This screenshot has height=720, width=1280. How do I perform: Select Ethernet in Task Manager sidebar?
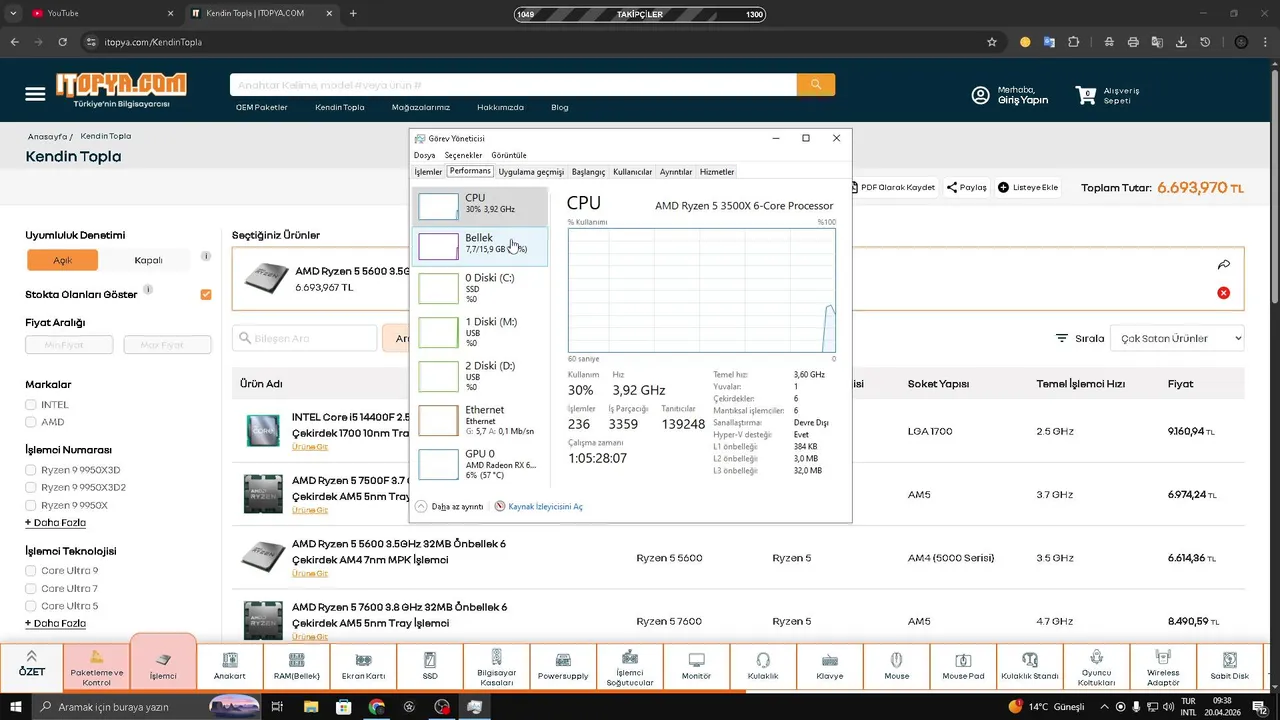480,420
